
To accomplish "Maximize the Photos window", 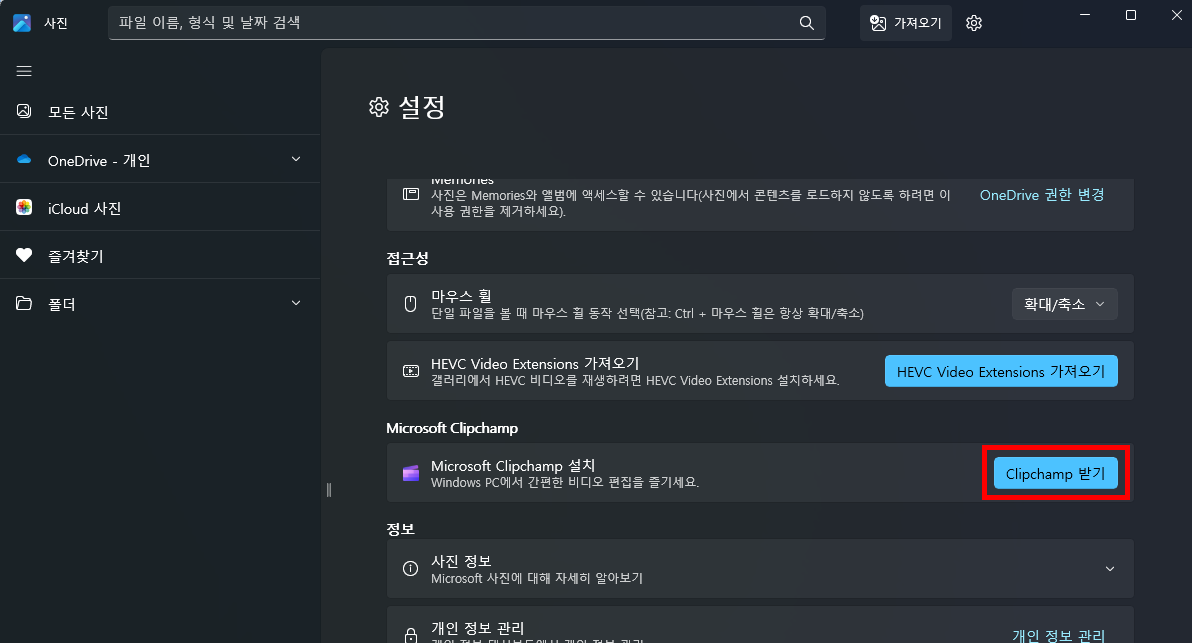I will 1131,15.
